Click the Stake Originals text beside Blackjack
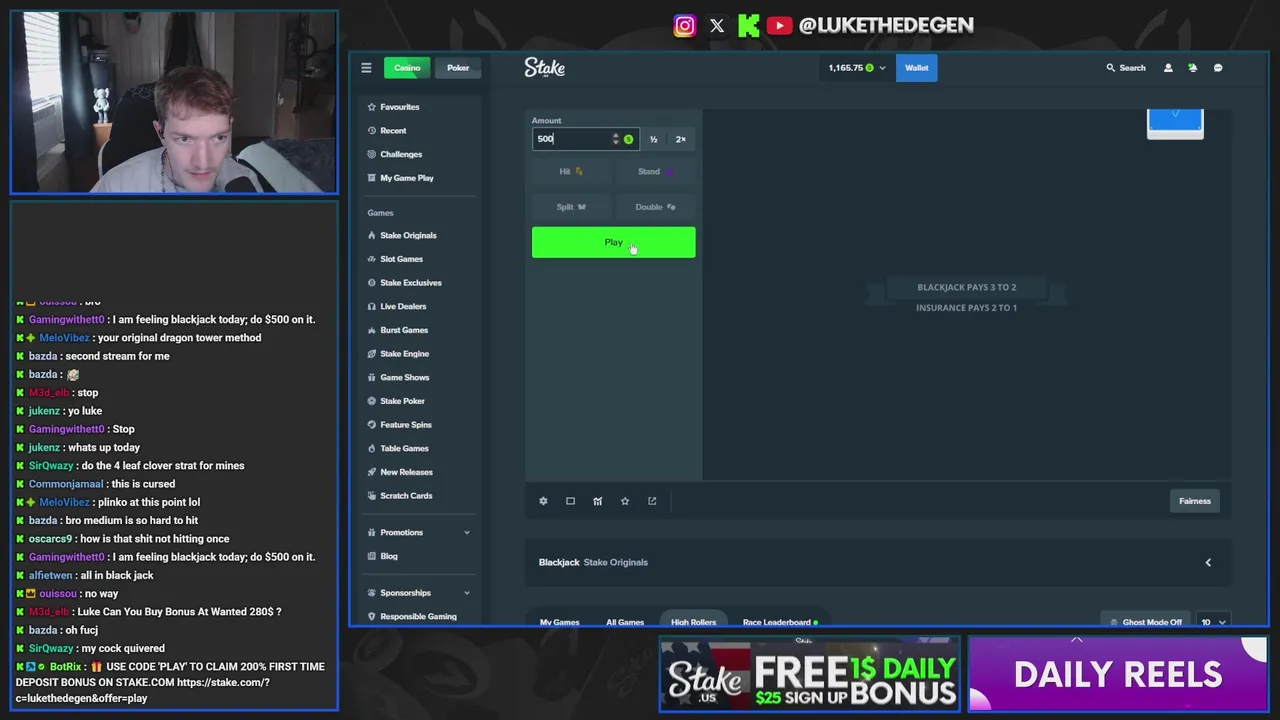 (616, 562)
